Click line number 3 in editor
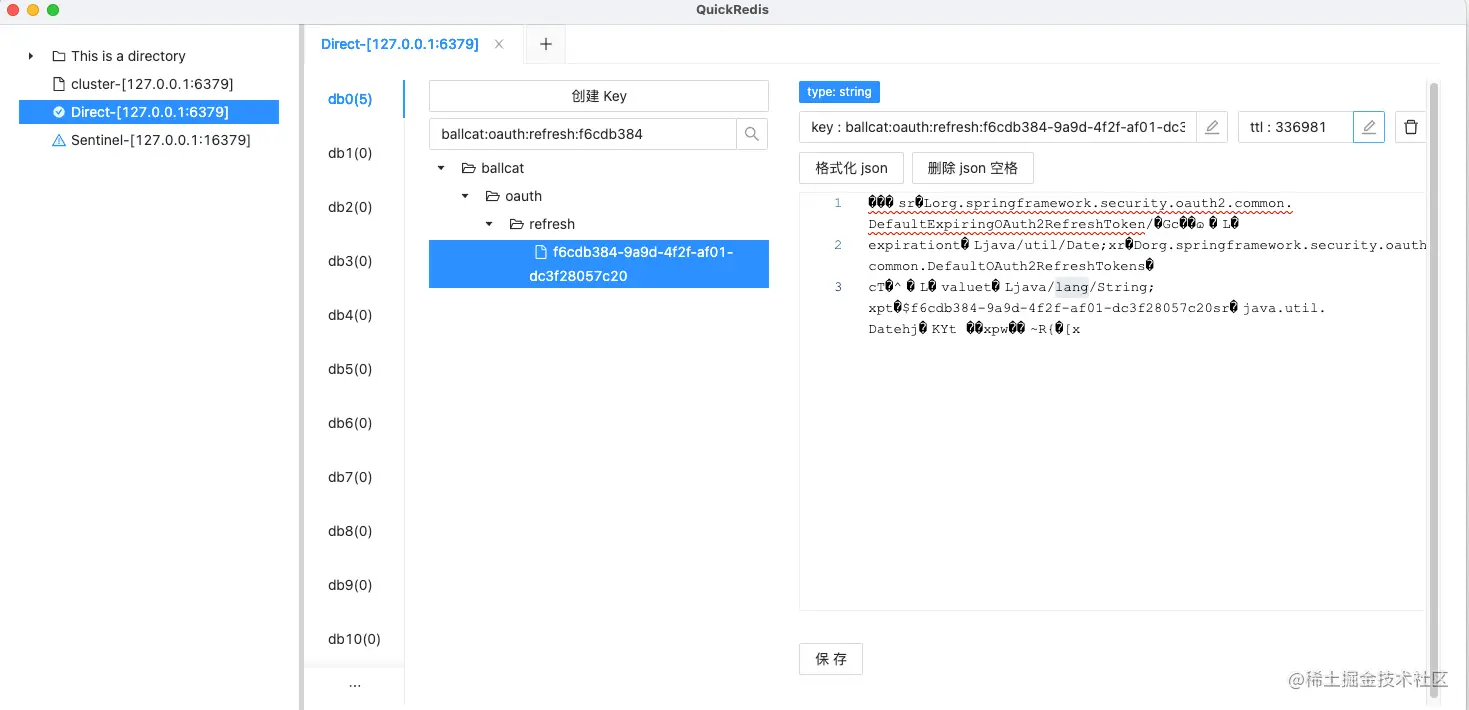The height and width of the screenshot is (710, 1469). pos(838,287)
